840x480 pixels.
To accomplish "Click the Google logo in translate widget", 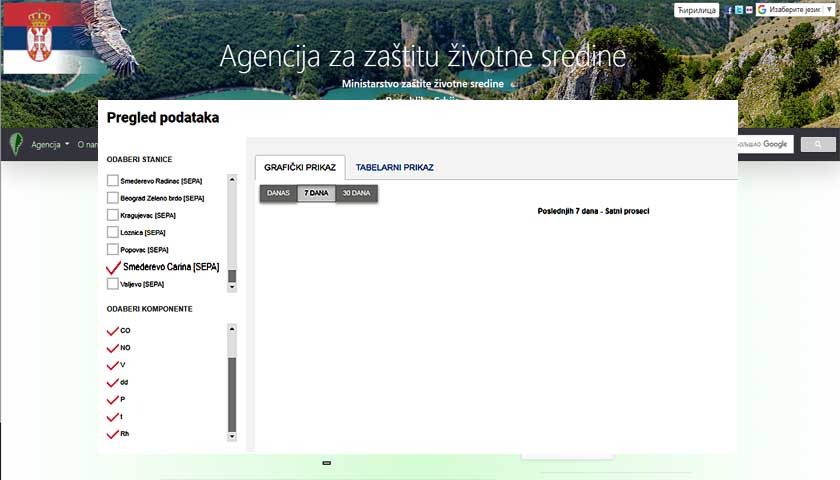I will tap(762, 10).
